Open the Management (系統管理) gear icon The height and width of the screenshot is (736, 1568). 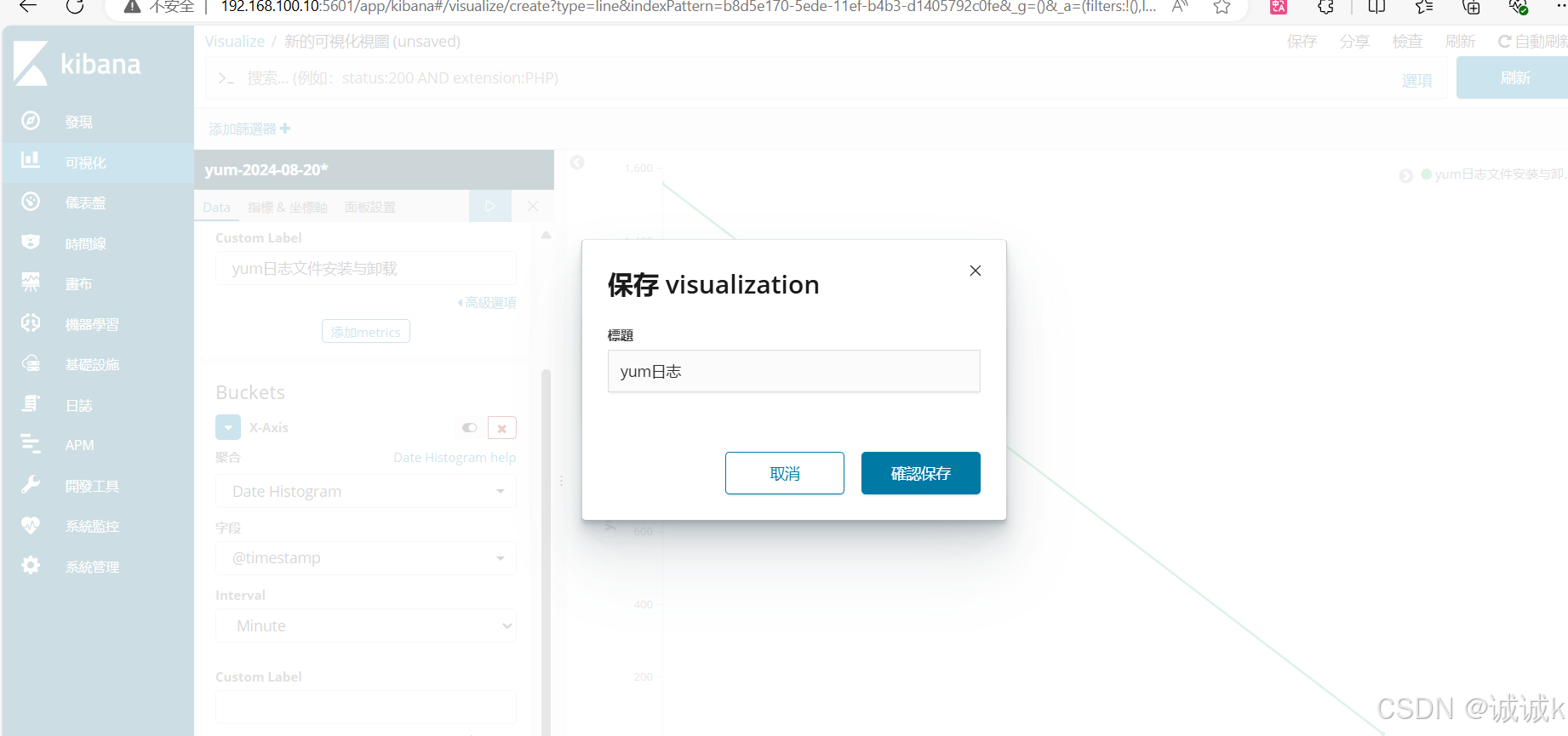point(31,566)
